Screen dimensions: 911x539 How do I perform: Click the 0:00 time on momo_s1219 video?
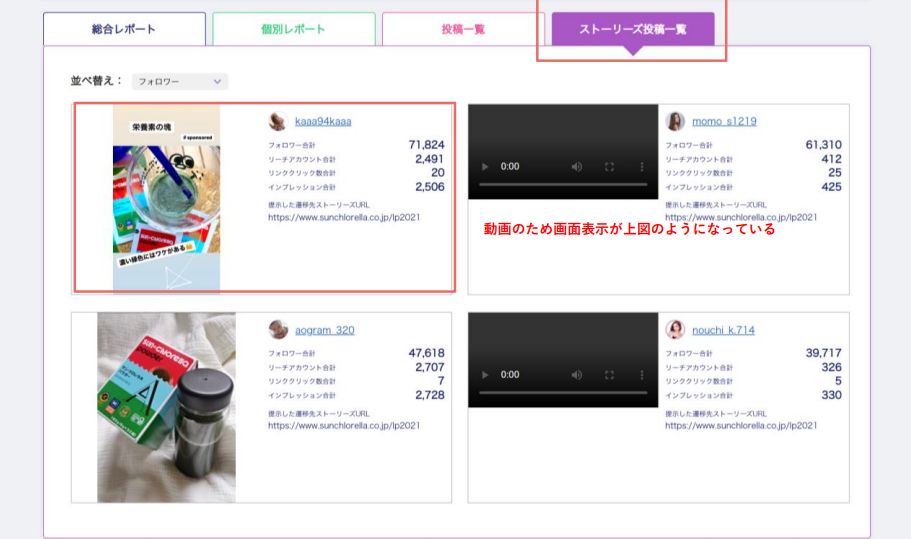[510, 167]
